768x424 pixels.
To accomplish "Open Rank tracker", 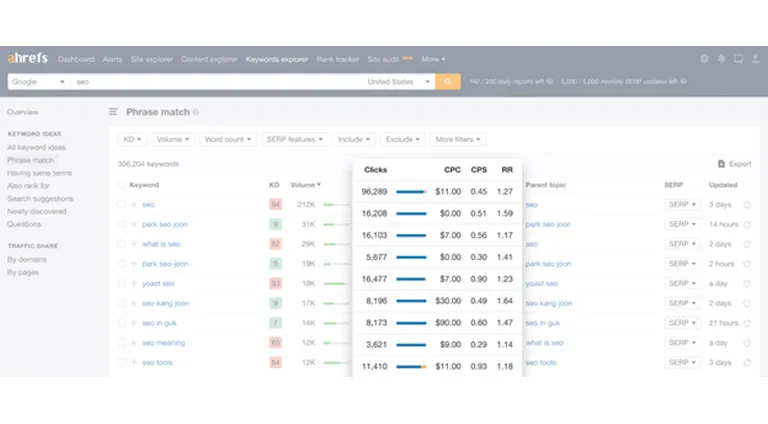I will [x=337, y=59].
